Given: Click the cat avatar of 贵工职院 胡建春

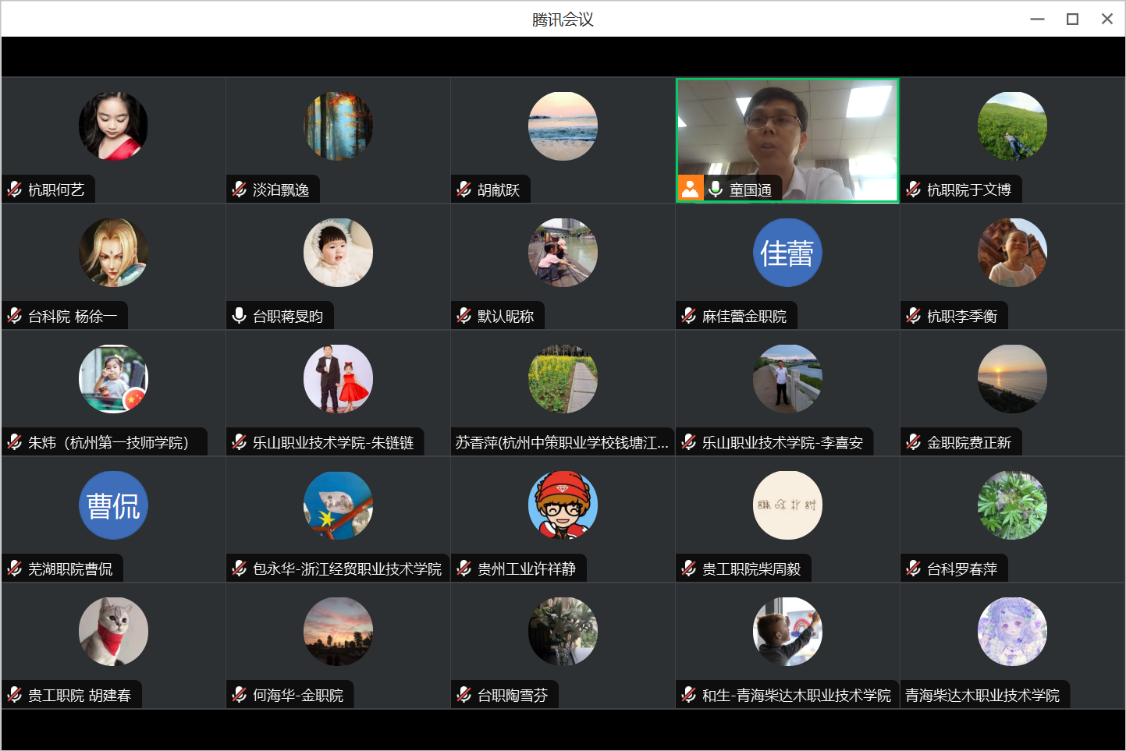Looking at the screenshot, I should coord(113,632).
